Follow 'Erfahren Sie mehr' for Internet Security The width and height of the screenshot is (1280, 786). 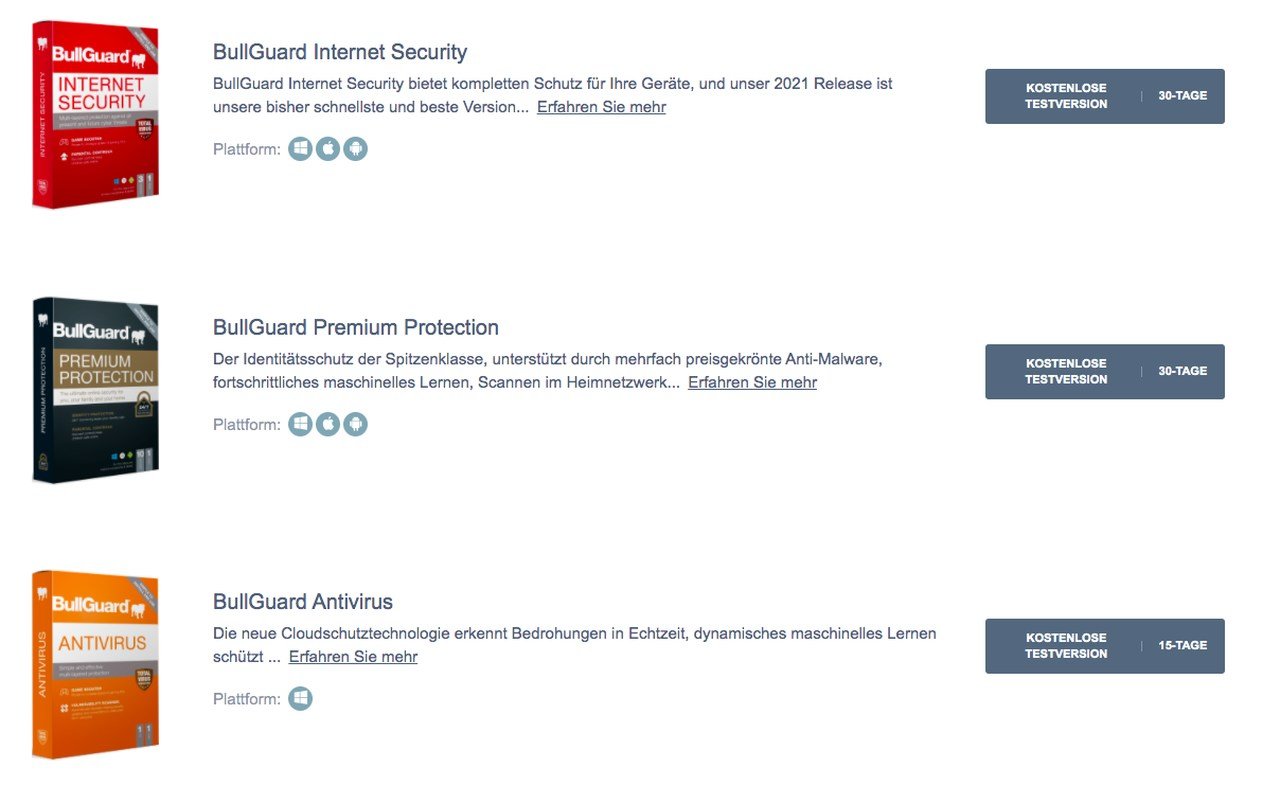601,107
